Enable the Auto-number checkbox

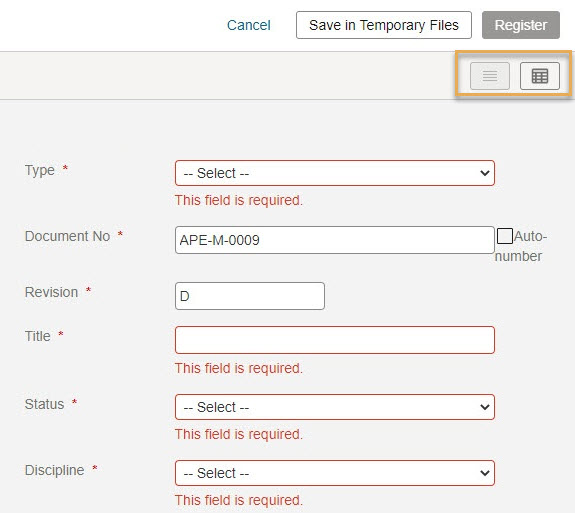(x=505, y=236)
